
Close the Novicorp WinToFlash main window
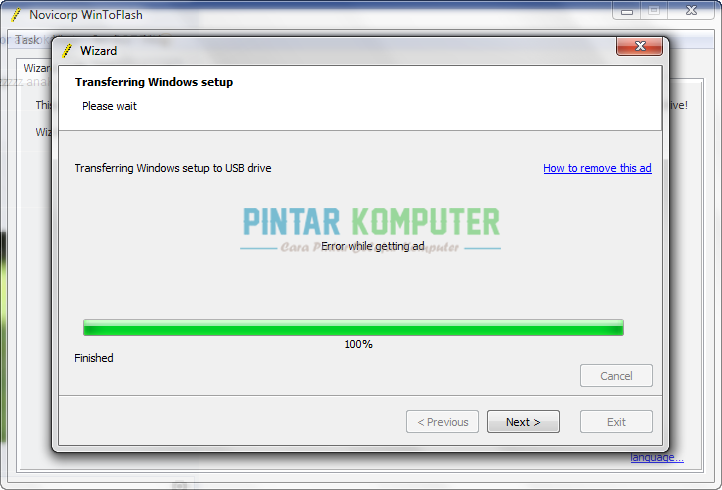click(691, 11)
